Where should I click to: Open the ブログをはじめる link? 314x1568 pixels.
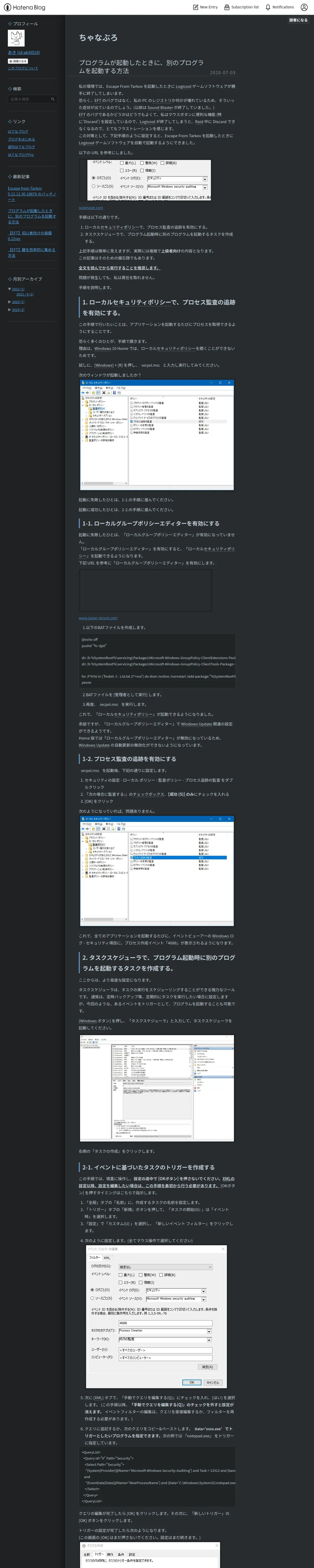click(x=21, y=139)
